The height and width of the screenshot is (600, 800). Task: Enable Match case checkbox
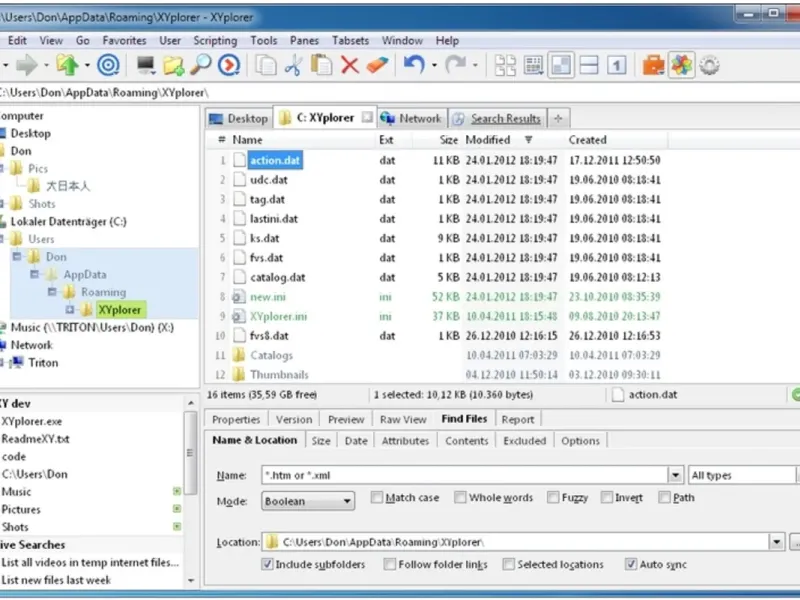pyautogui.click(x=377, y=497)
